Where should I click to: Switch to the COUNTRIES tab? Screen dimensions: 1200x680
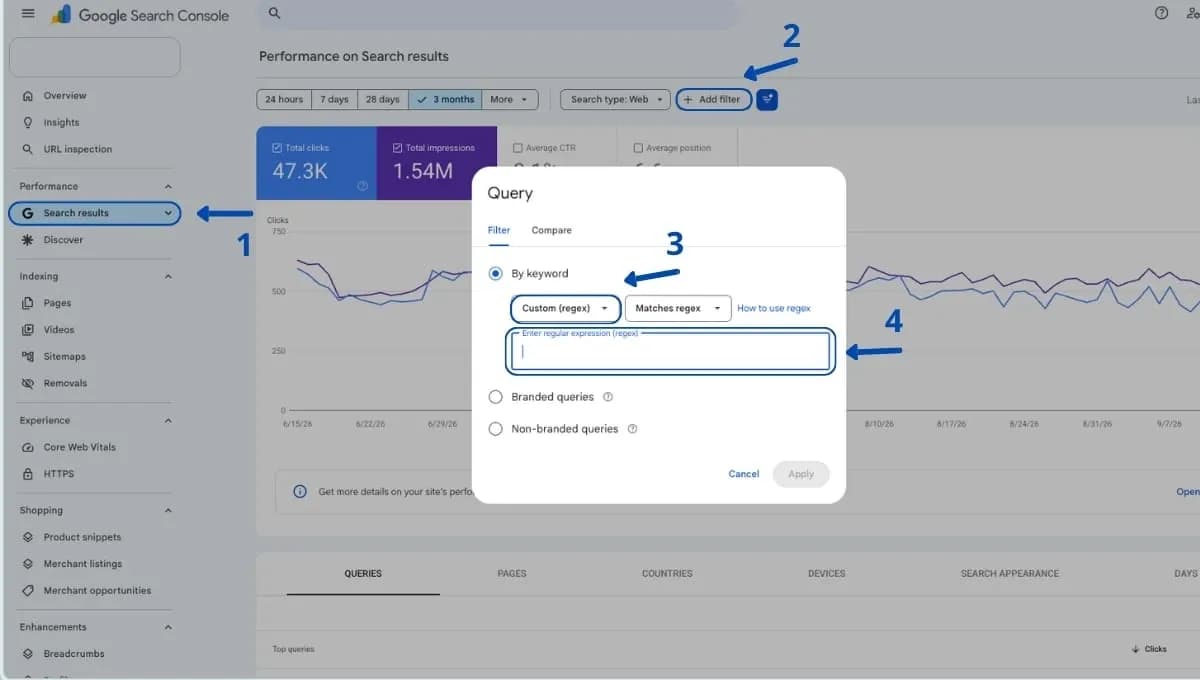click(667, 574)
